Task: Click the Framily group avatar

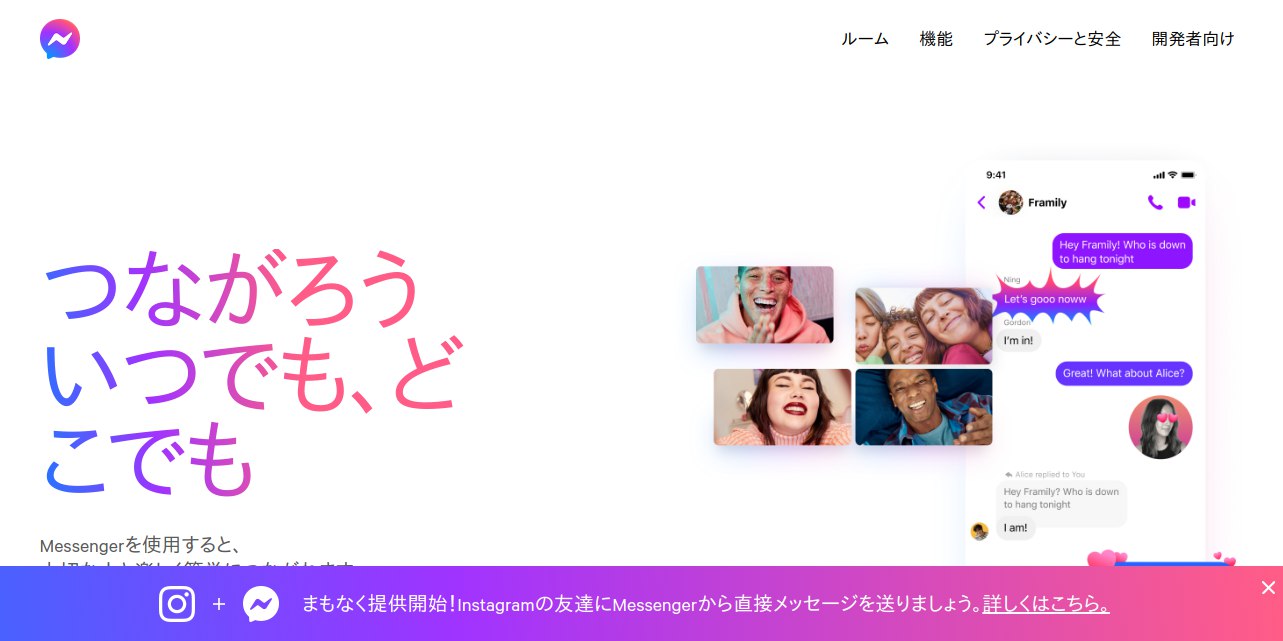Action: point(1011,202)
